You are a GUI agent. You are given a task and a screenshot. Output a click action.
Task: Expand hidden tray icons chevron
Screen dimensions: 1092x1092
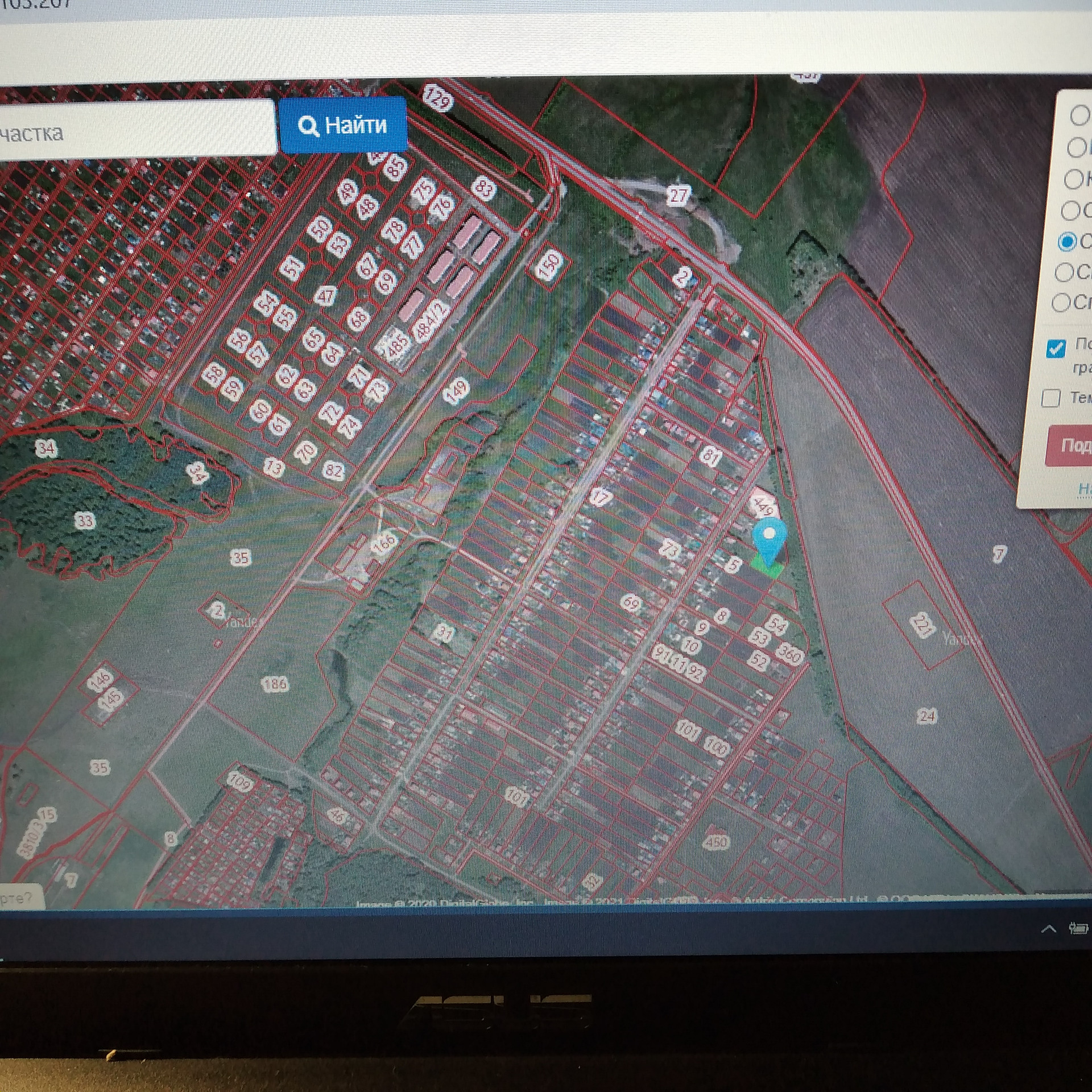[x=1048, y=929]
